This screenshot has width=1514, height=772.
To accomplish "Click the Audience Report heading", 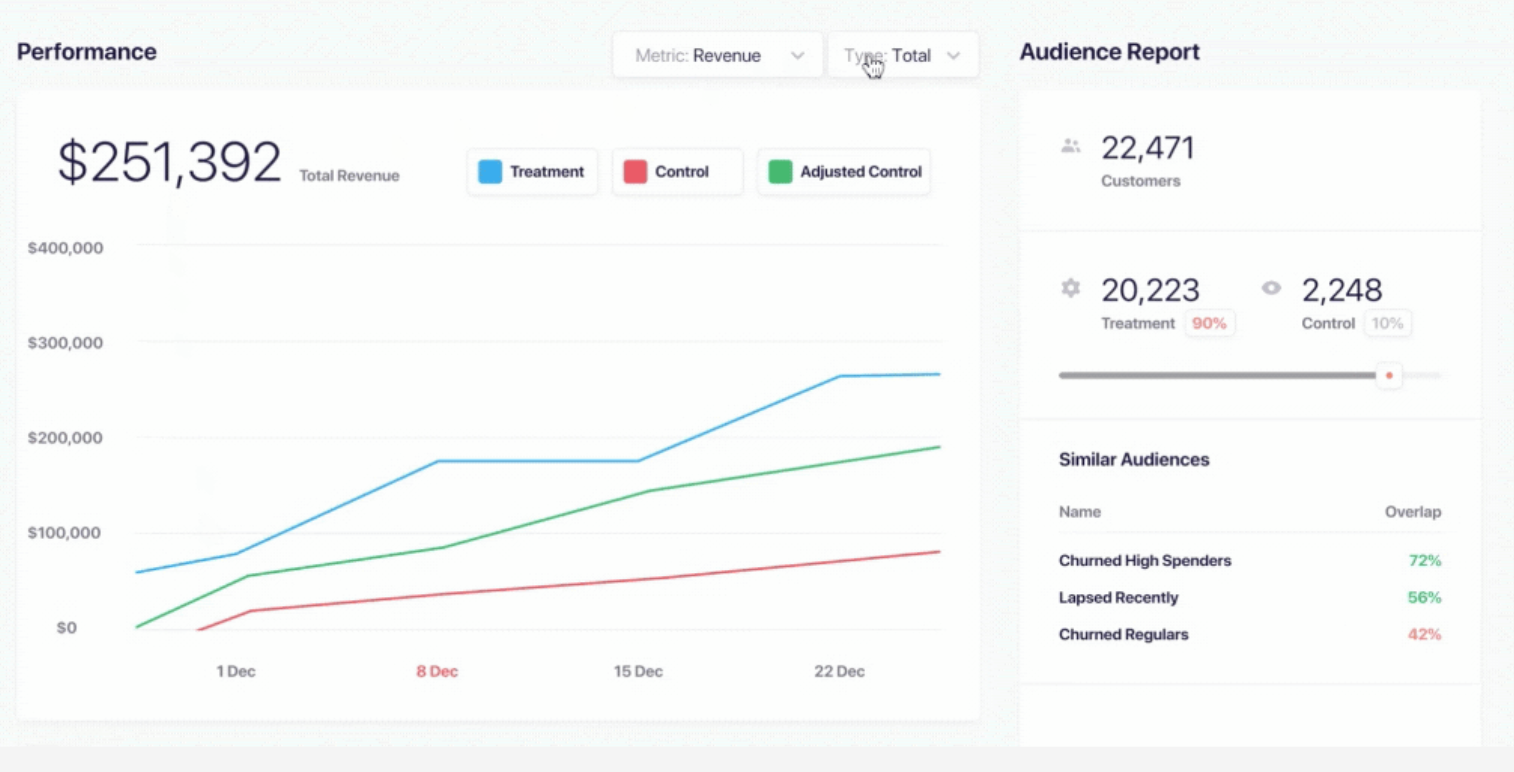I will (1109, 52).
